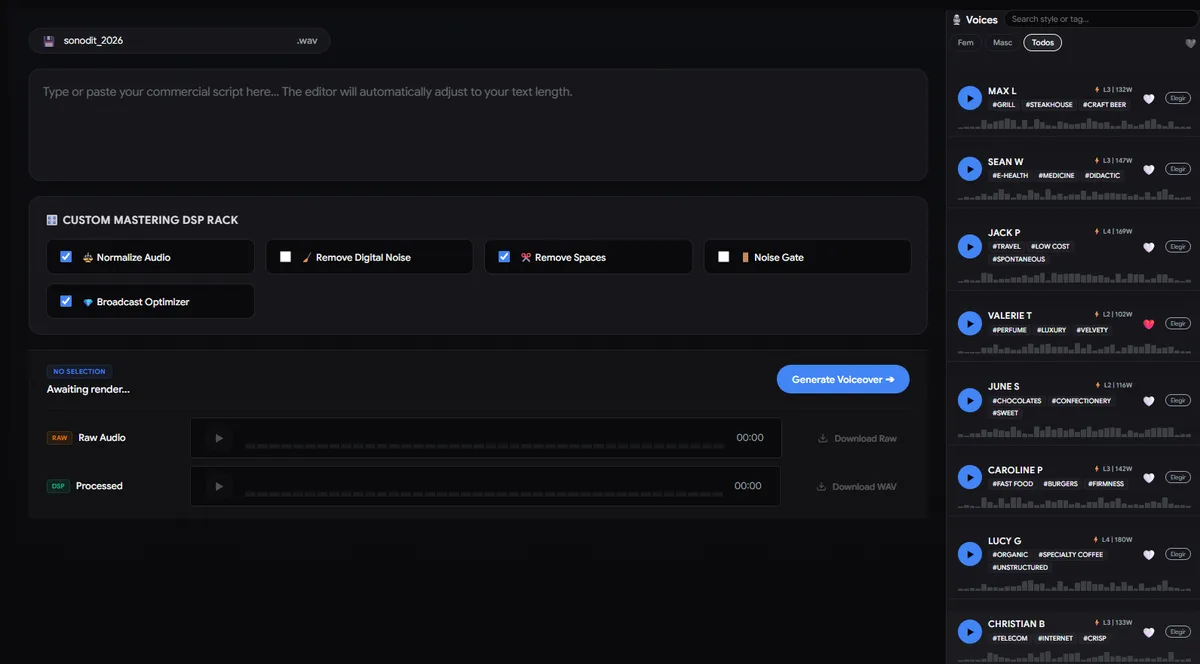Choose MAX L with Elegir button
Screen dimensions: 1200x664
point(1178,98)
